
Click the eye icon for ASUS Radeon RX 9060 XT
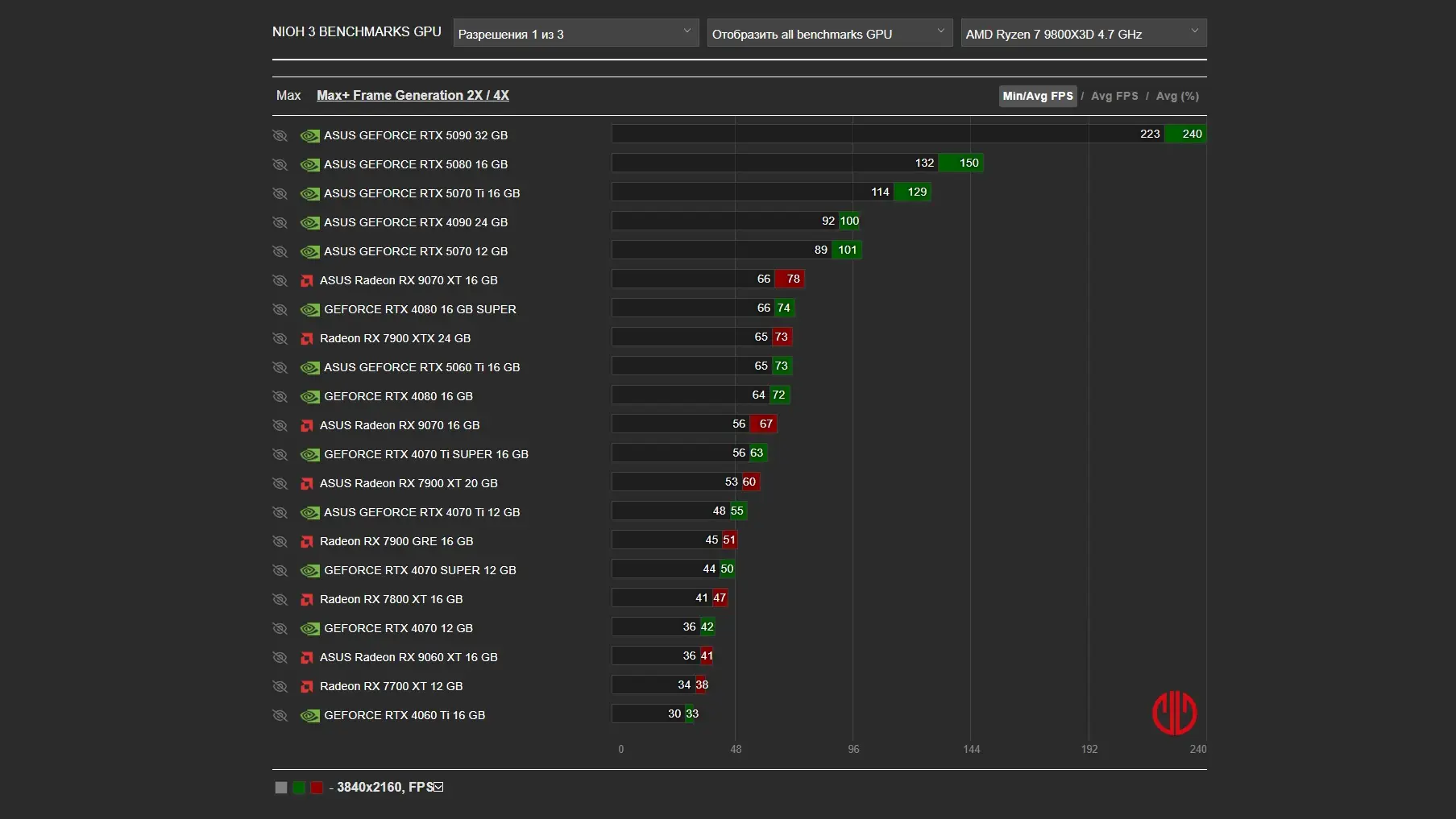click(280, 657)
